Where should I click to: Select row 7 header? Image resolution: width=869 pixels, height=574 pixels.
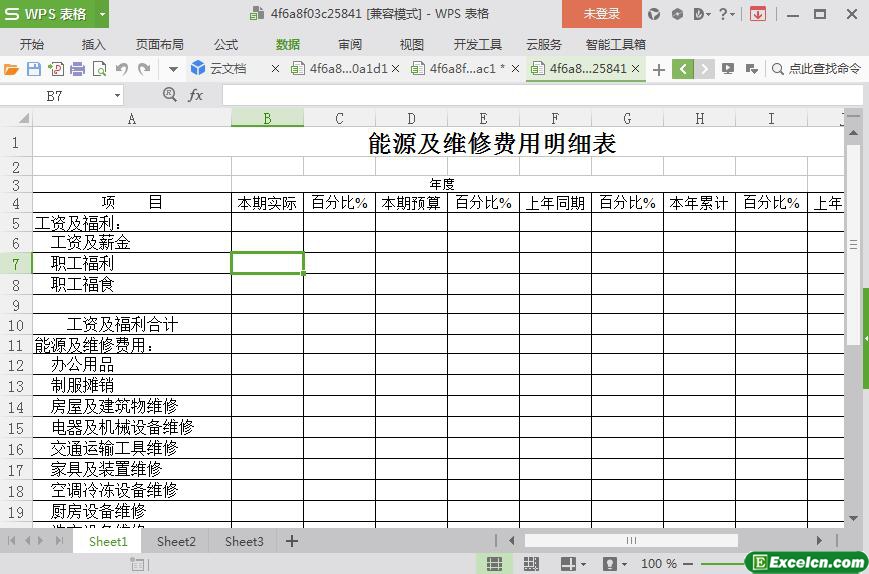coord(16,264)
